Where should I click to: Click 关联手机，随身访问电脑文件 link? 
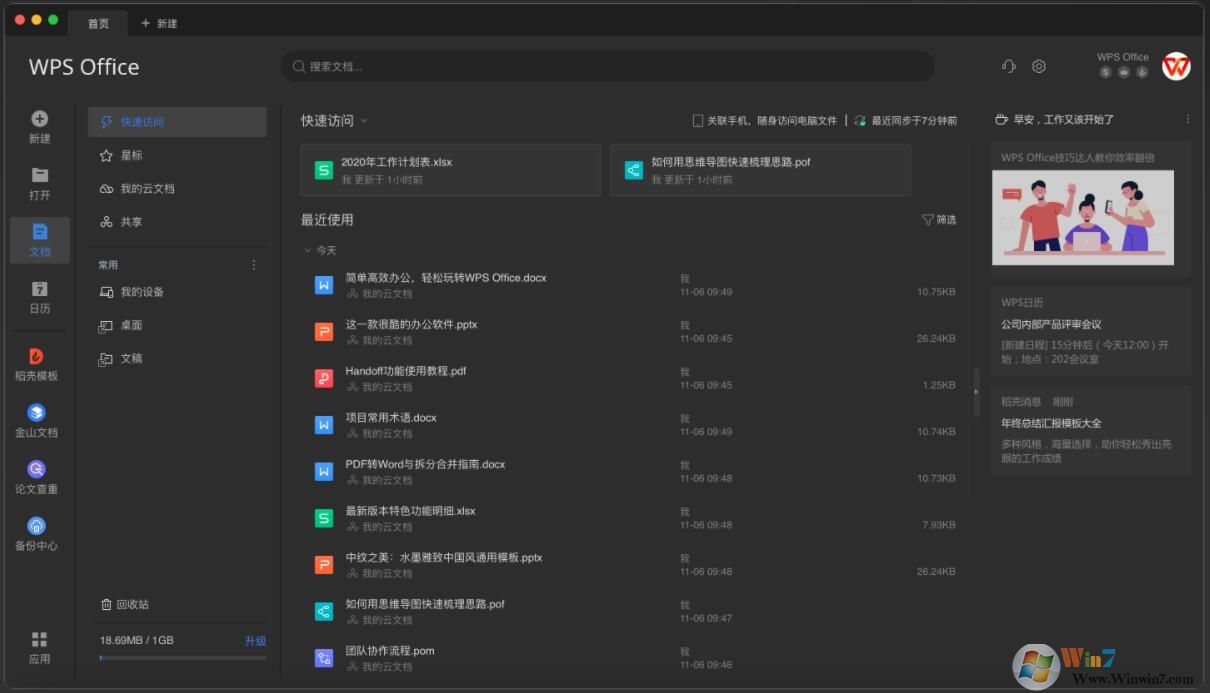pos(765,120)
